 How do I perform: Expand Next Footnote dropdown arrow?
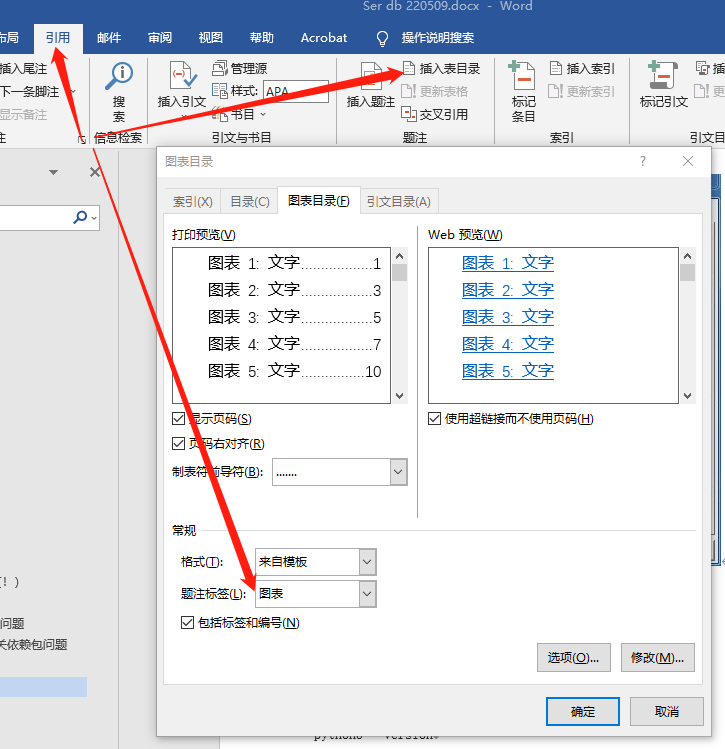pos(74,91)
